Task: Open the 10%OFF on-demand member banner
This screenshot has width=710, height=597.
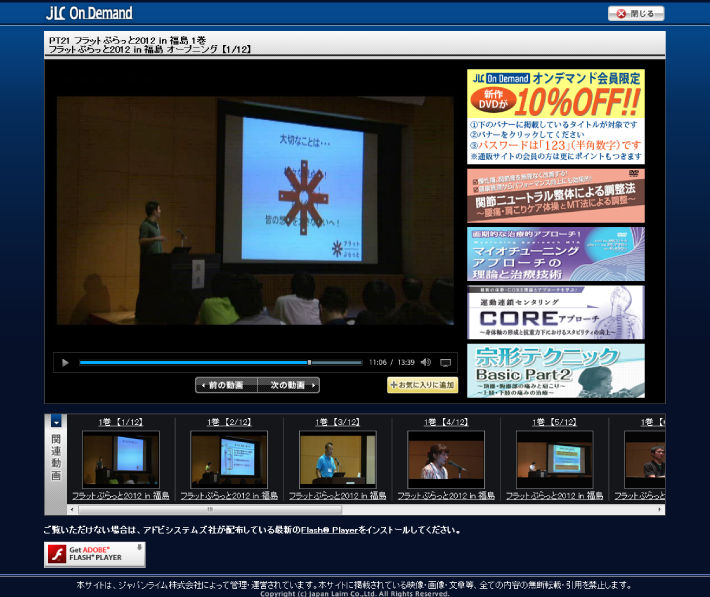Action: click(x=556, y=116)
